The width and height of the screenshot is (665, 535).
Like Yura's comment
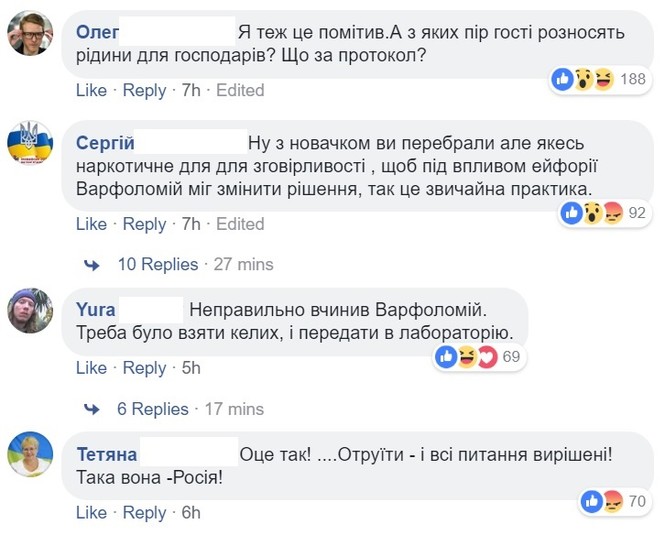point(91,368)
